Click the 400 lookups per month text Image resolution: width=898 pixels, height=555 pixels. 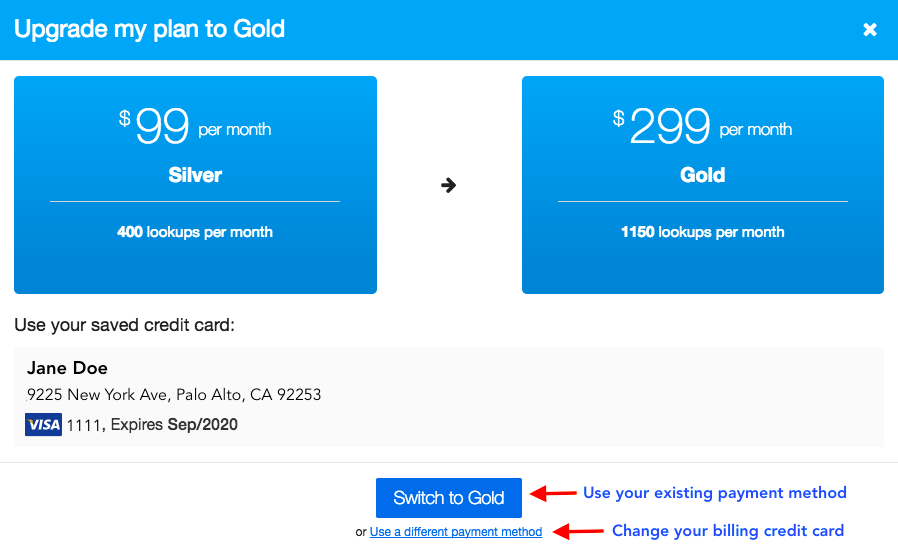point(195,232)
